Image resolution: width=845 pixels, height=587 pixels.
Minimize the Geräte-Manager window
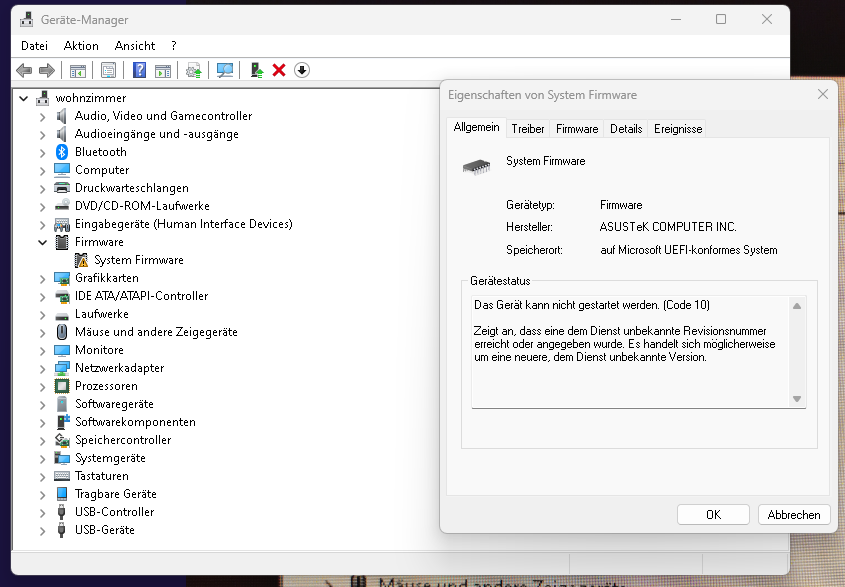click(x=676, y=19)
